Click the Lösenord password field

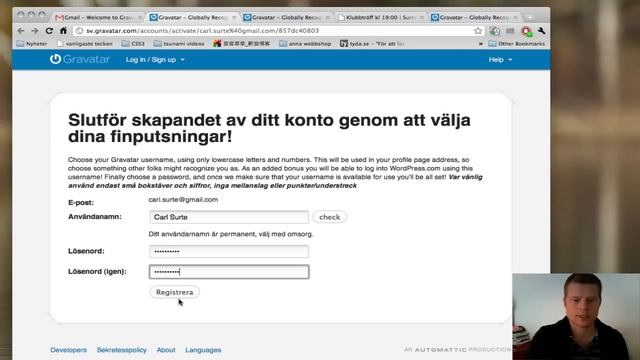point(229,251)
